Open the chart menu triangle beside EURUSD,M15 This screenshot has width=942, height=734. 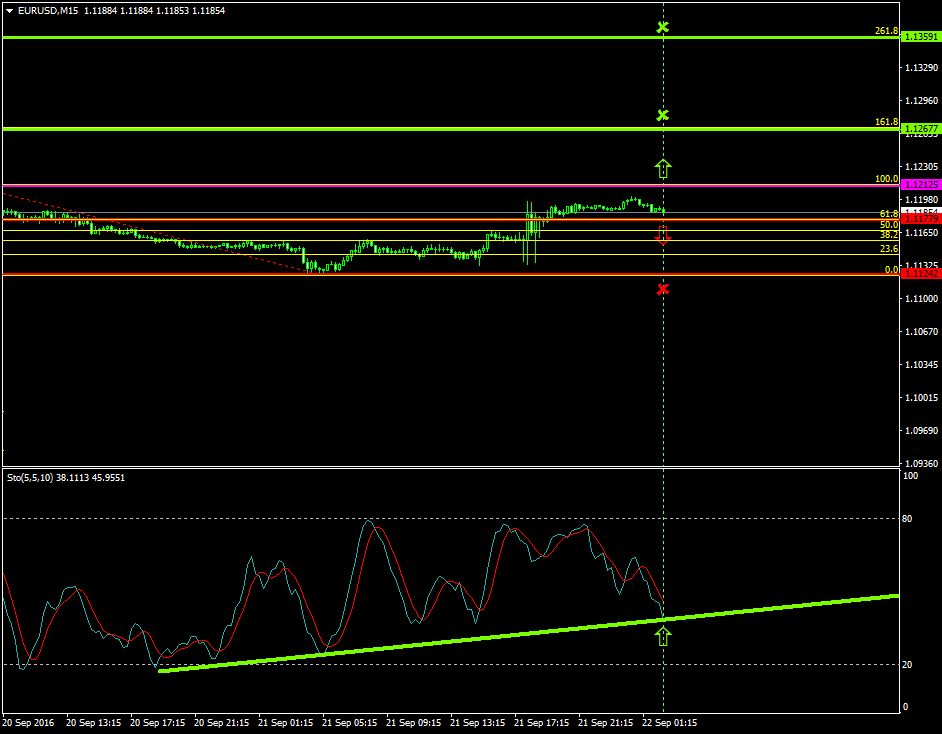pos(10,11)
